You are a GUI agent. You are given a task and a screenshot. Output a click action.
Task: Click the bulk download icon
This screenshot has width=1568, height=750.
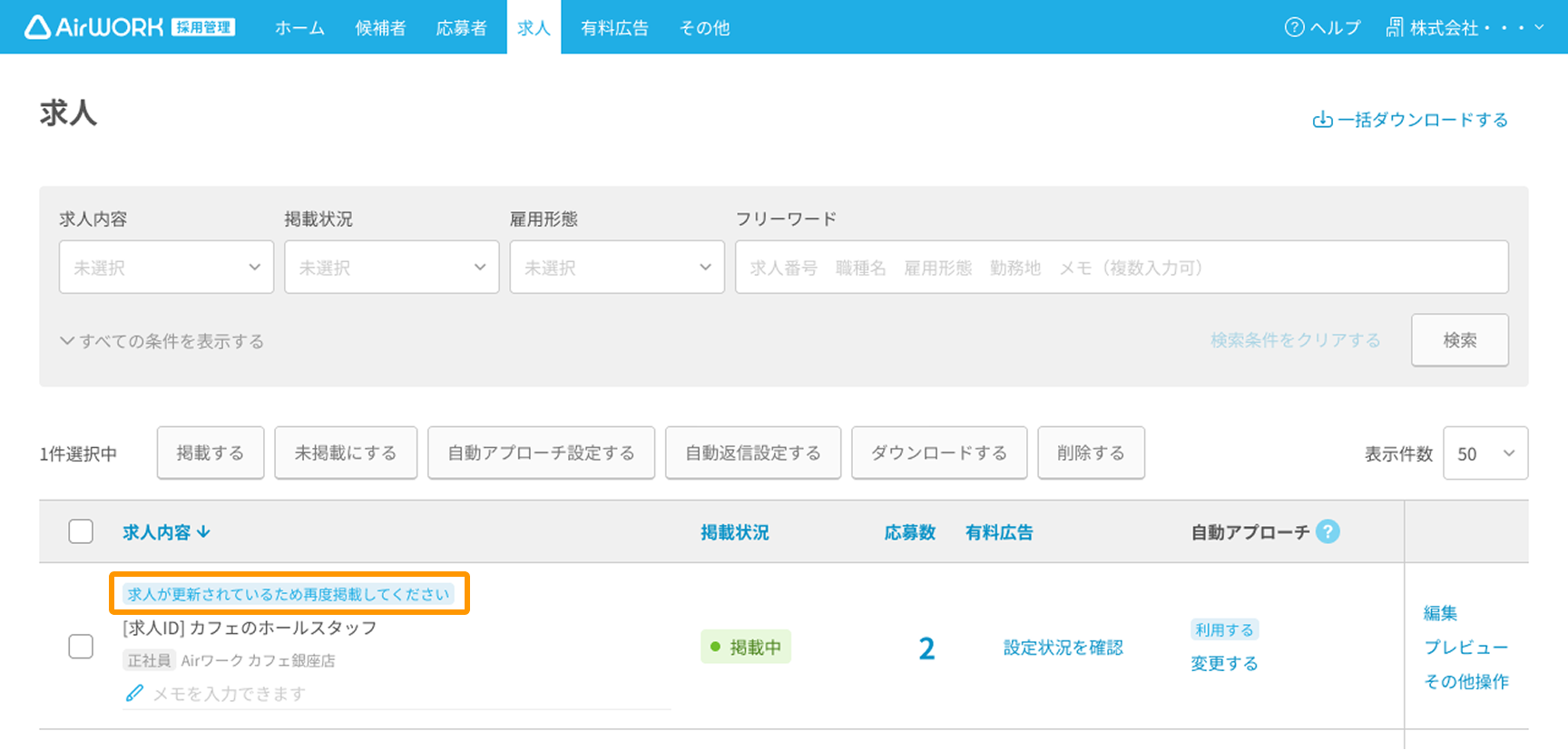[x=1322, y=120]
